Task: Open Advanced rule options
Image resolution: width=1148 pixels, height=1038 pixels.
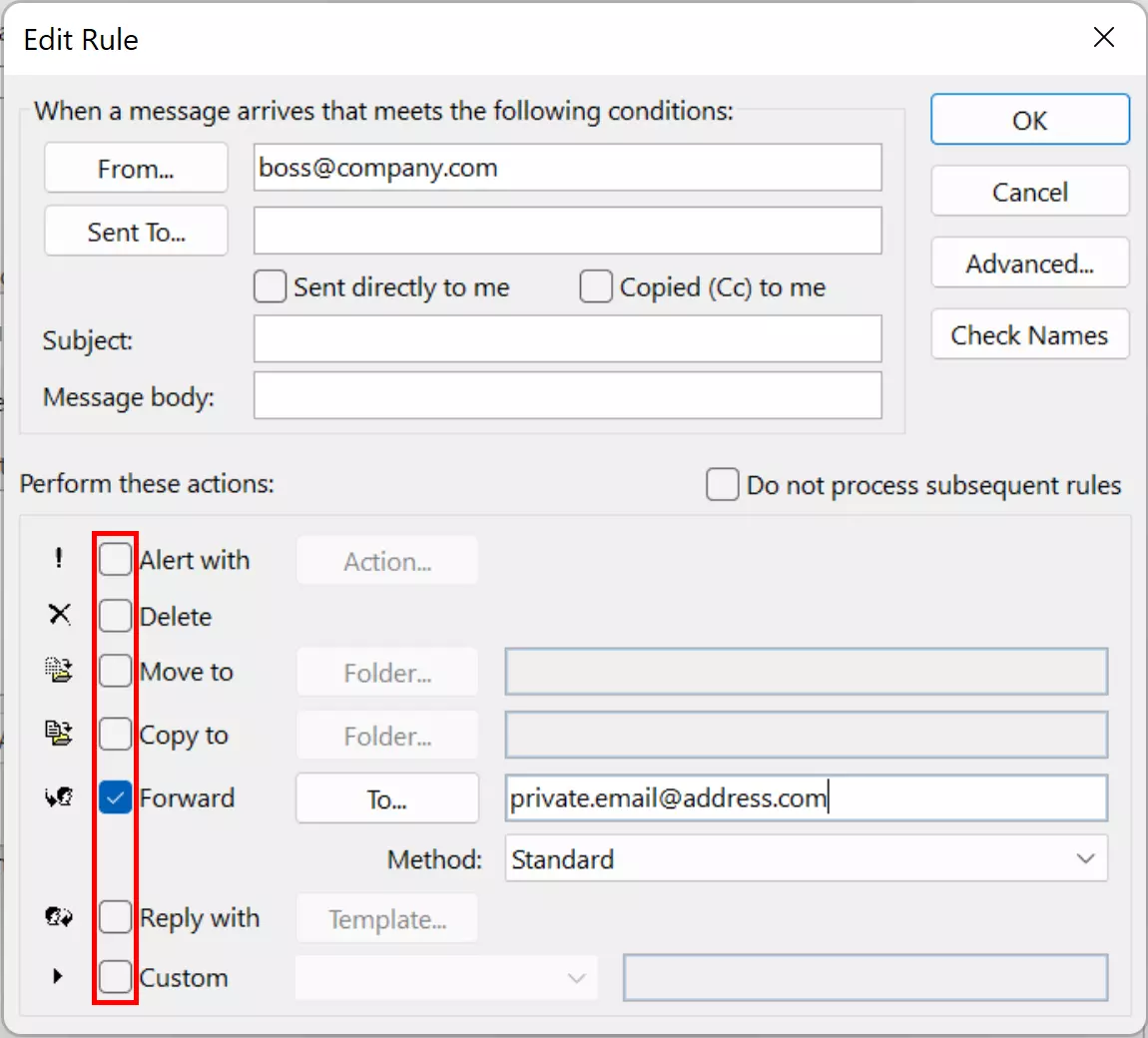Action: (x=1029, y=262)
